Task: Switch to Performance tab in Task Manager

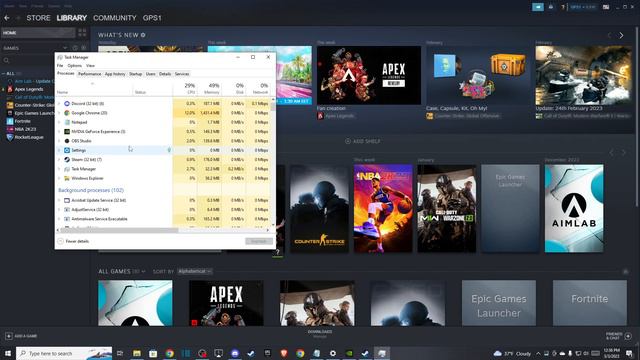Action: pos(89,74)
